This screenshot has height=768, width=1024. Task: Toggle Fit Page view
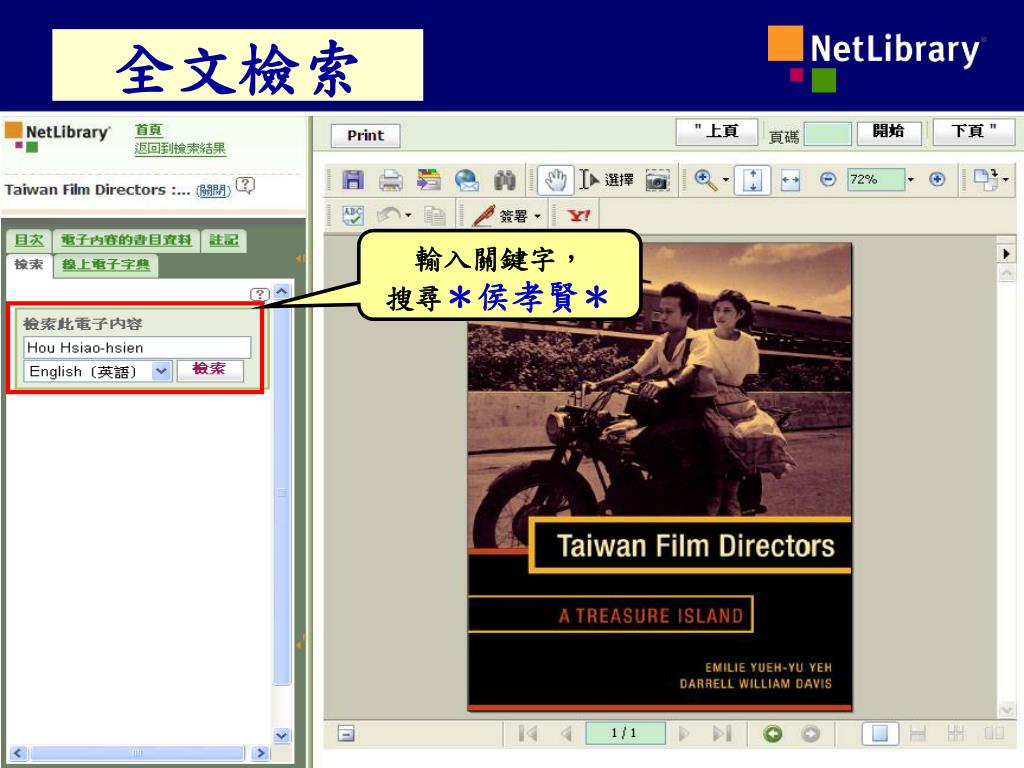click(753, 180)
